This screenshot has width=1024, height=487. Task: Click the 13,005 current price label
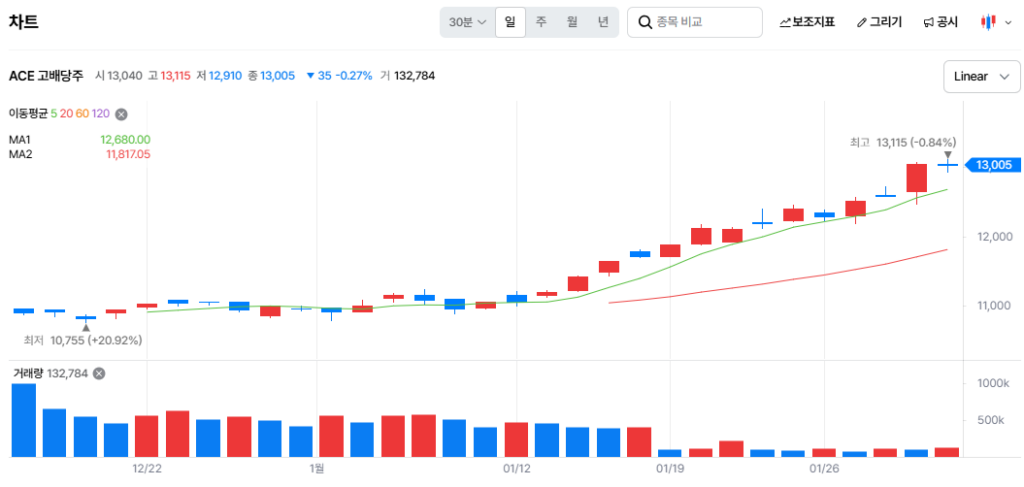[x=992, y=165]
